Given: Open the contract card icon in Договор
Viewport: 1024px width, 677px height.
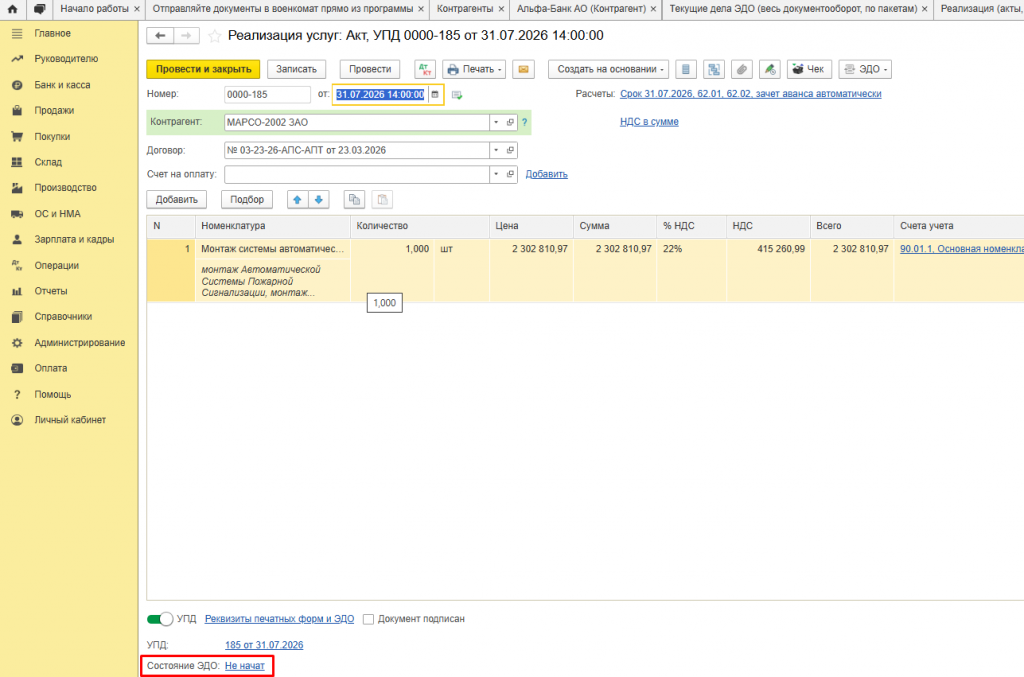Looking at the screenshot, I should tap(511, 150).
